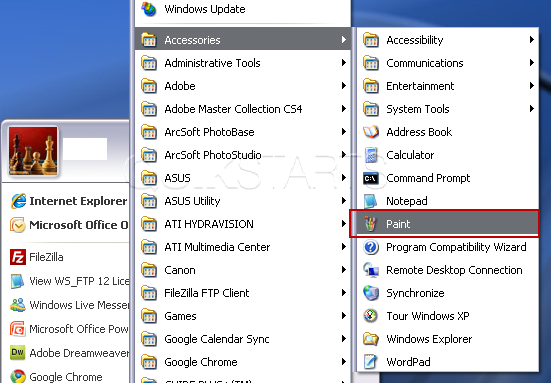Screen dimensions: 551x383
Task: Click the Communications folder label
Action: click(x=424, y=63)
